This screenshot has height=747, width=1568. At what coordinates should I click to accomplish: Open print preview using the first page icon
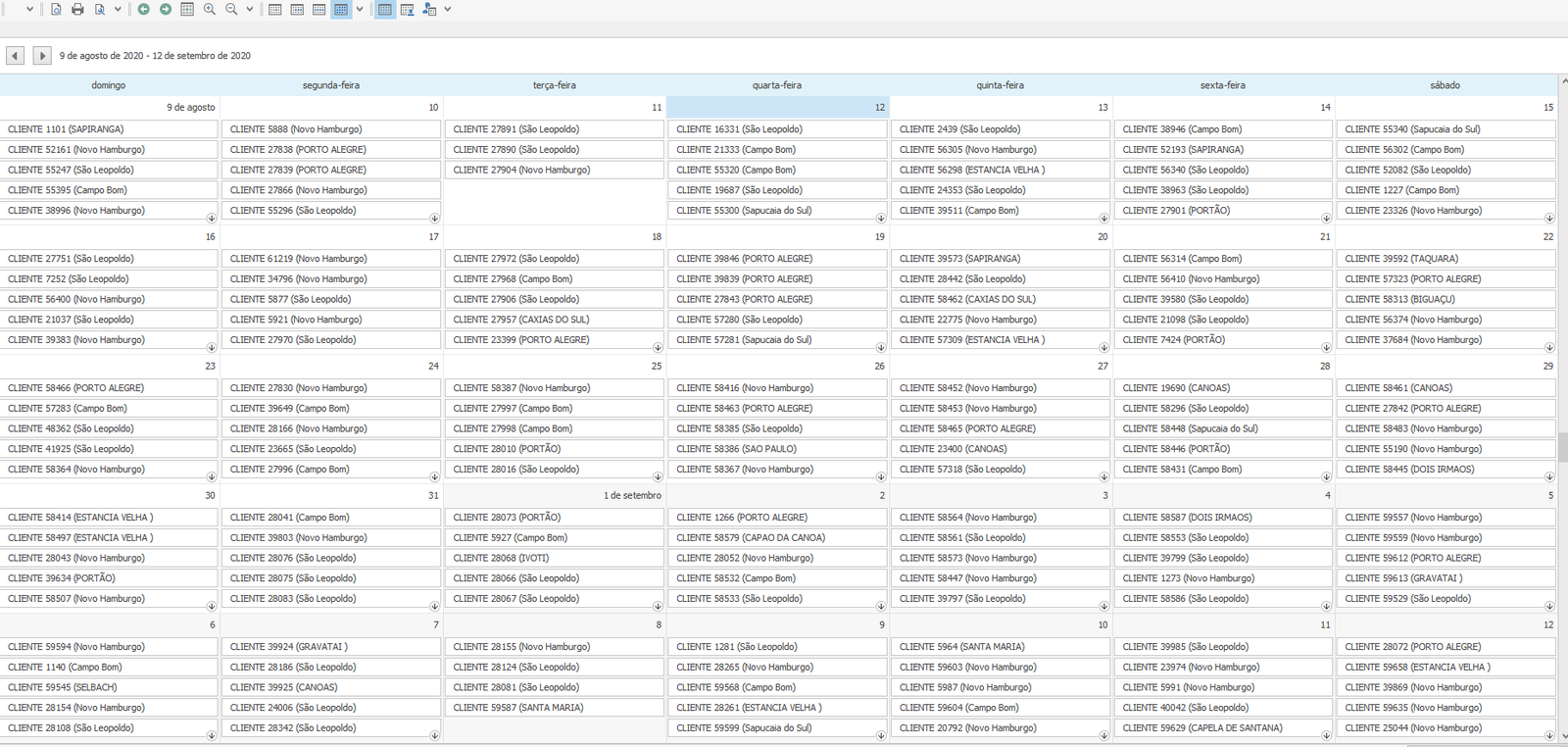[56, 10]
